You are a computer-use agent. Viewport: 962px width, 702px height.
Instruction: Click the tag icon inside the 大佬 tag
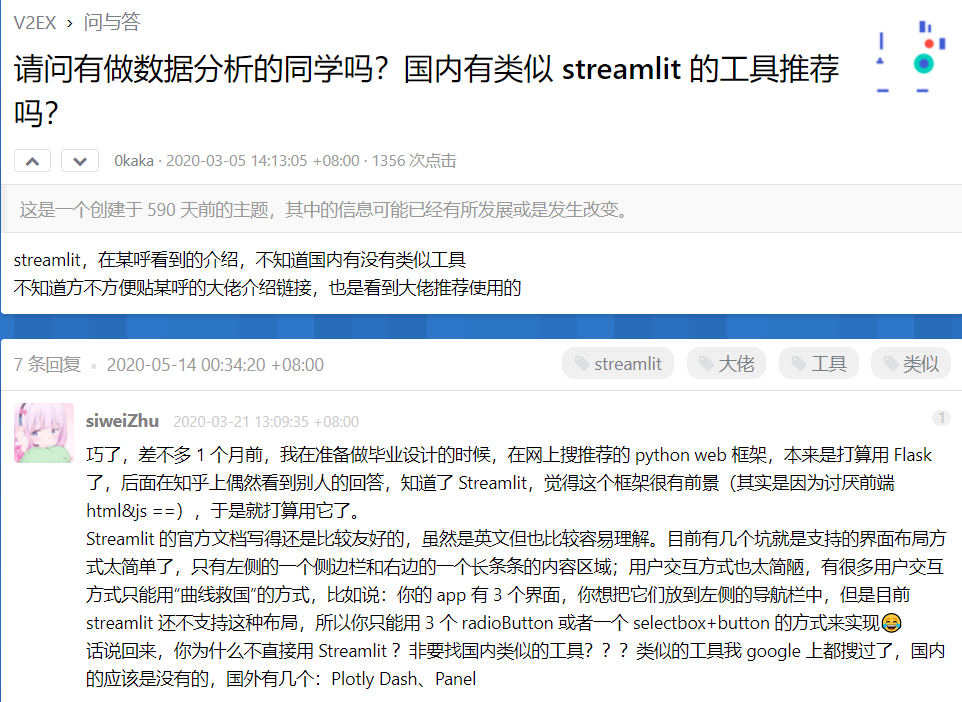(x=706, y=364)
